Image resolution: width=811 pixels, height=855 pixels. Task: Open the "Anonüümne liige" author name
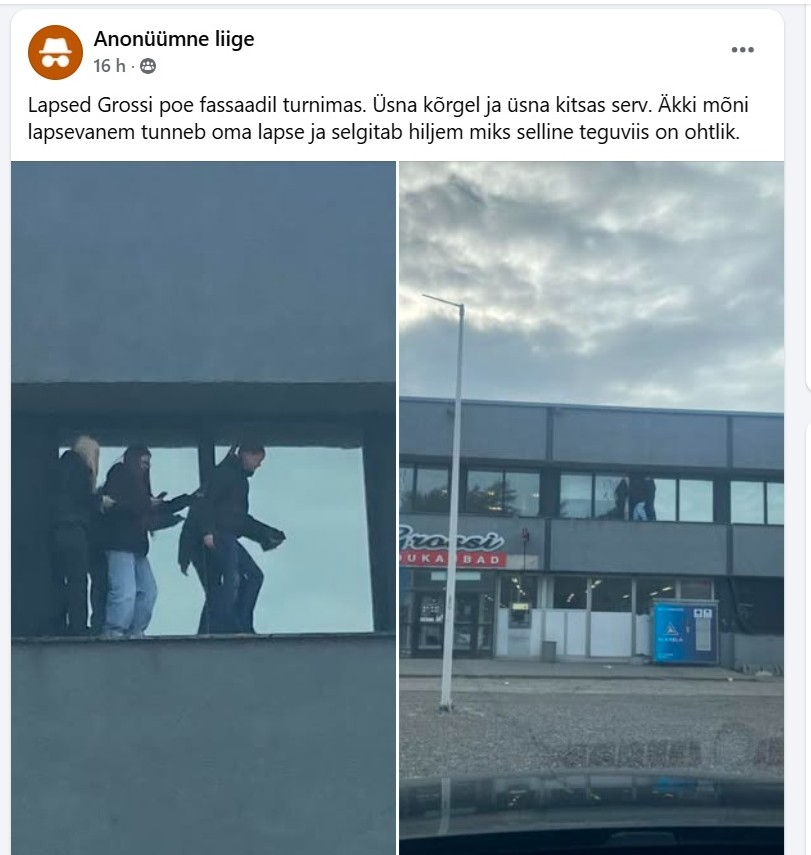pyautogui.click(x=174, y=39)
